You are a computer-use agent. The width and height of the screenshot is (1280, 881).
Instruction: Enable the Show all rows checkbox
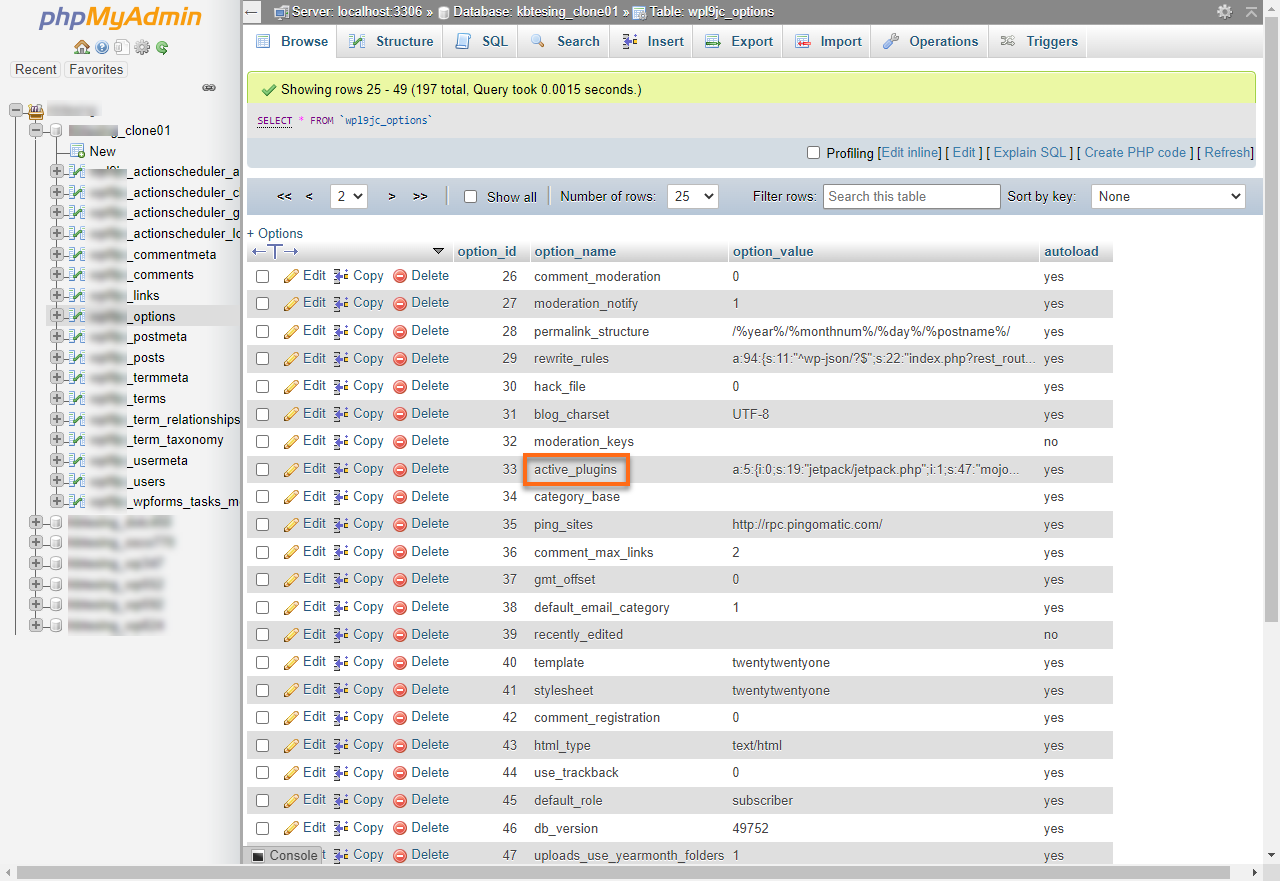pyautogui.click(x=470, y=196)
